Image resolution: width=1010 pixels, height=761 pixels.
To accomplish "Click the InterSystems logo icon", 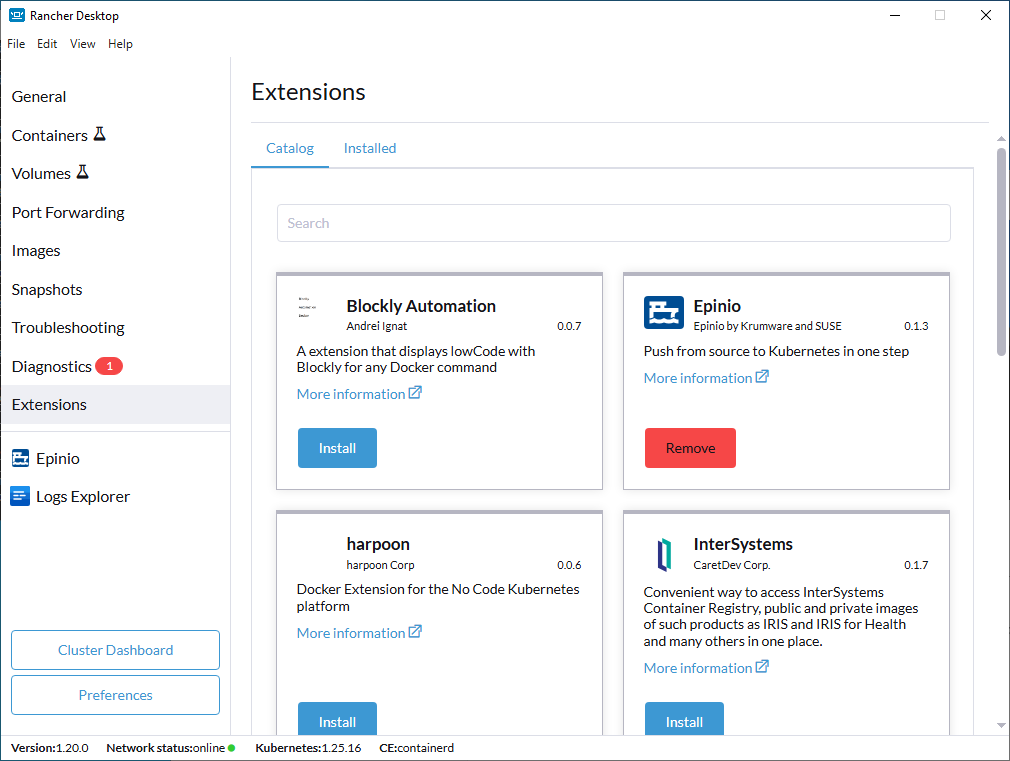I will pos(663,553).
